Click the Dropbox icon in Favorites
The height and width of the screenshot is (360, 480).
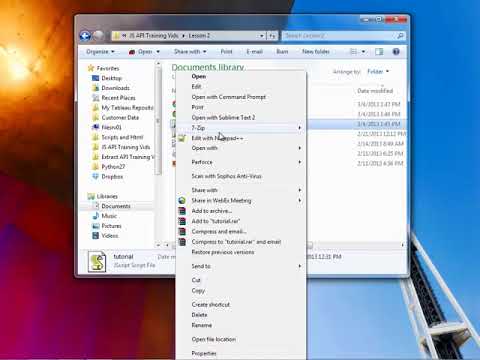click(95, 176)
